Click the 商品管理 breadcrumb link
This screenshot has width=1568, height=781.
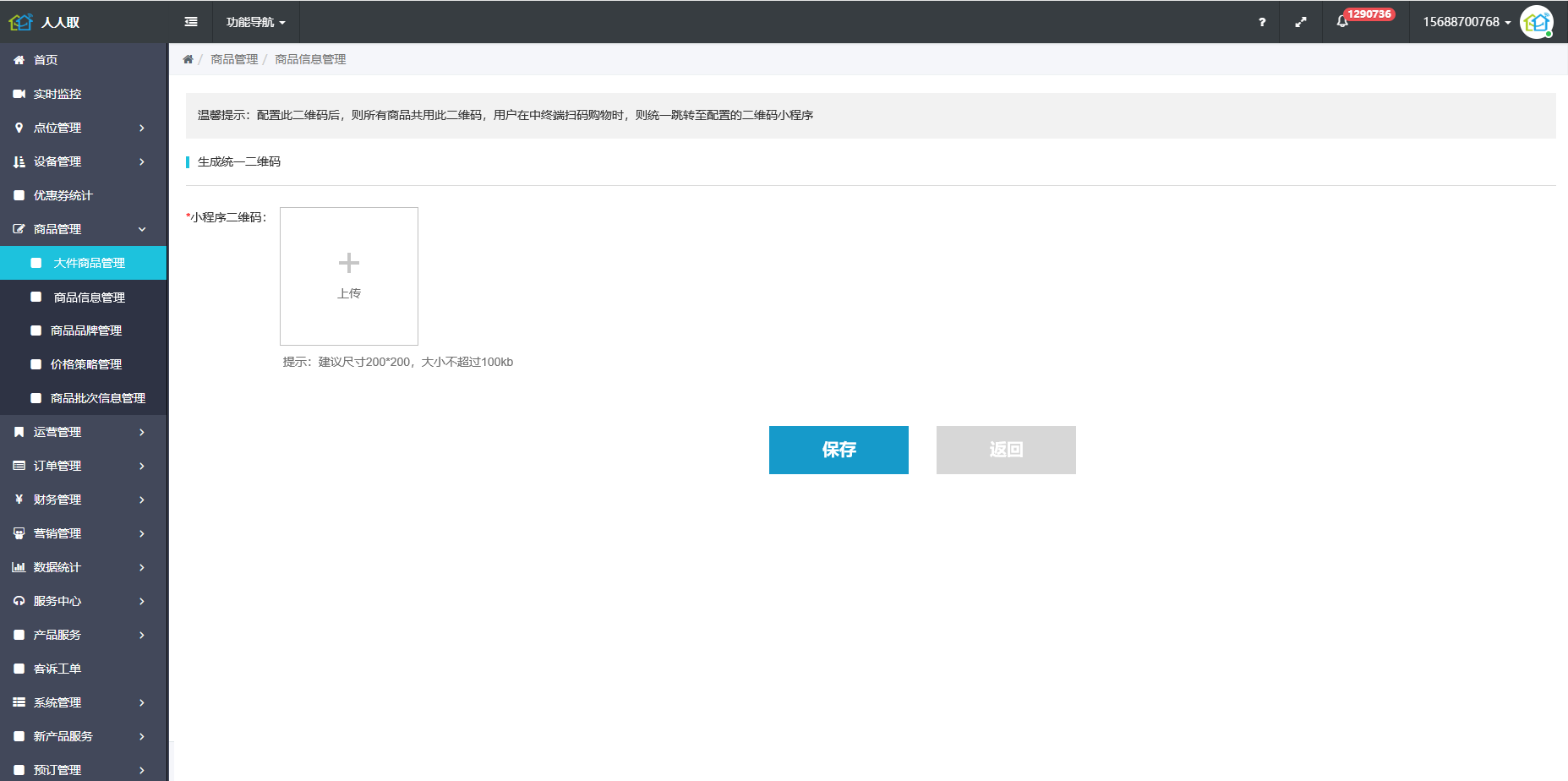coord(234,59)
